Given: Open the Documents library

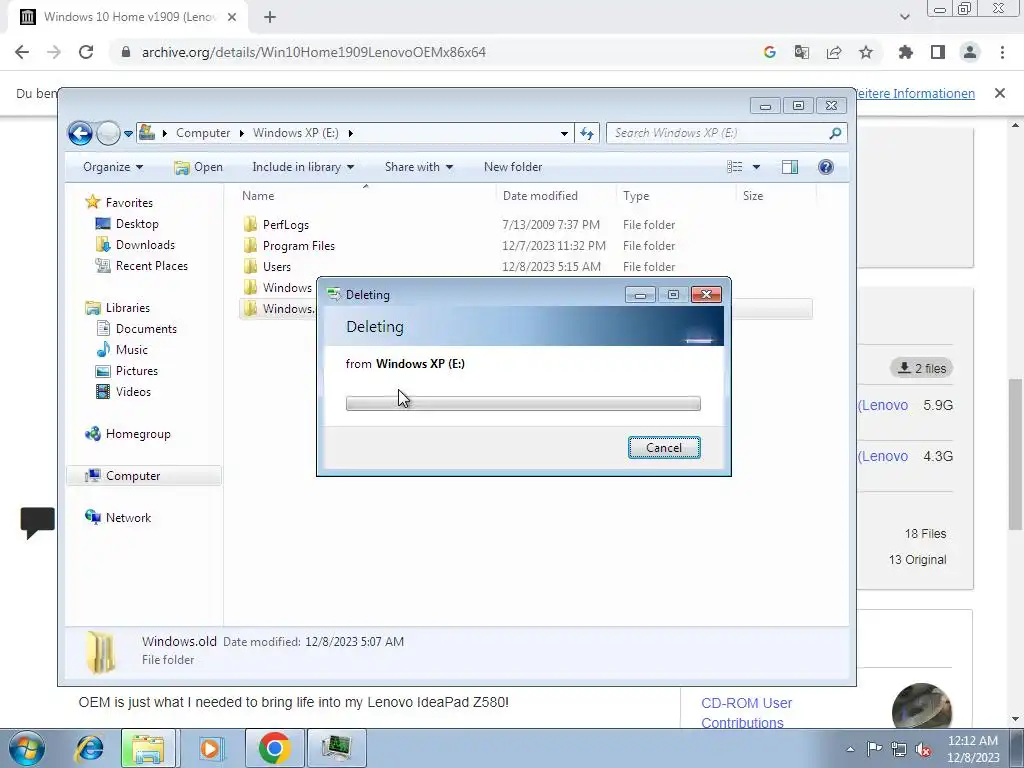Looking at the screenshot, I should tap(136, 328).
